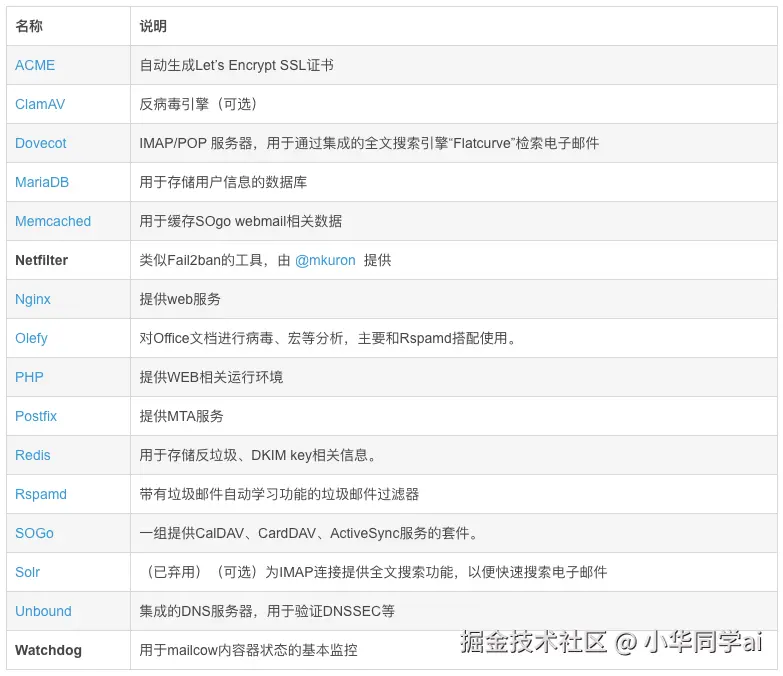Open the Rspamd link
The height and width of the screenshot is (676, 783).
coord(41,494)
